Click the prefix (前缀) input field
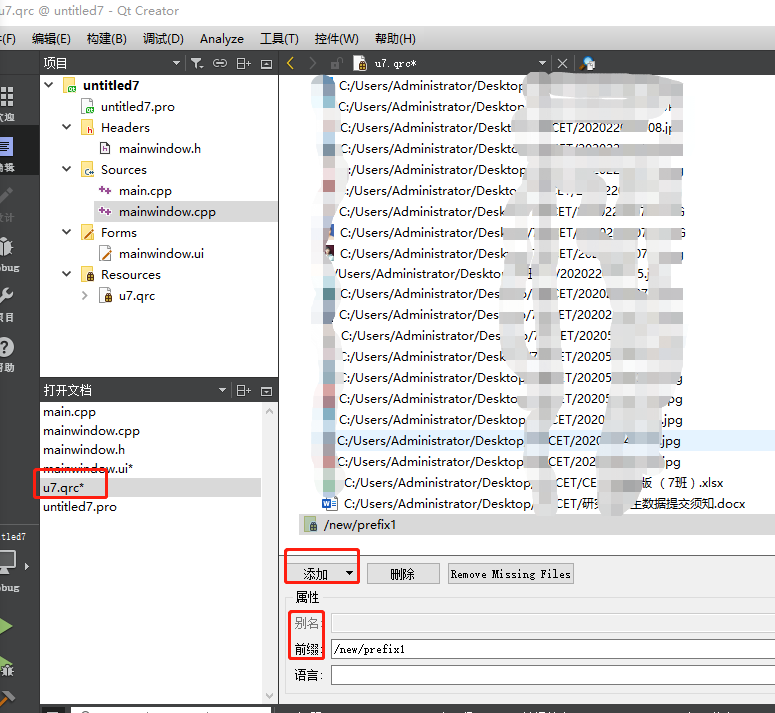The height and width of the screenshot is (713, 775). click(x=553, y=649)
